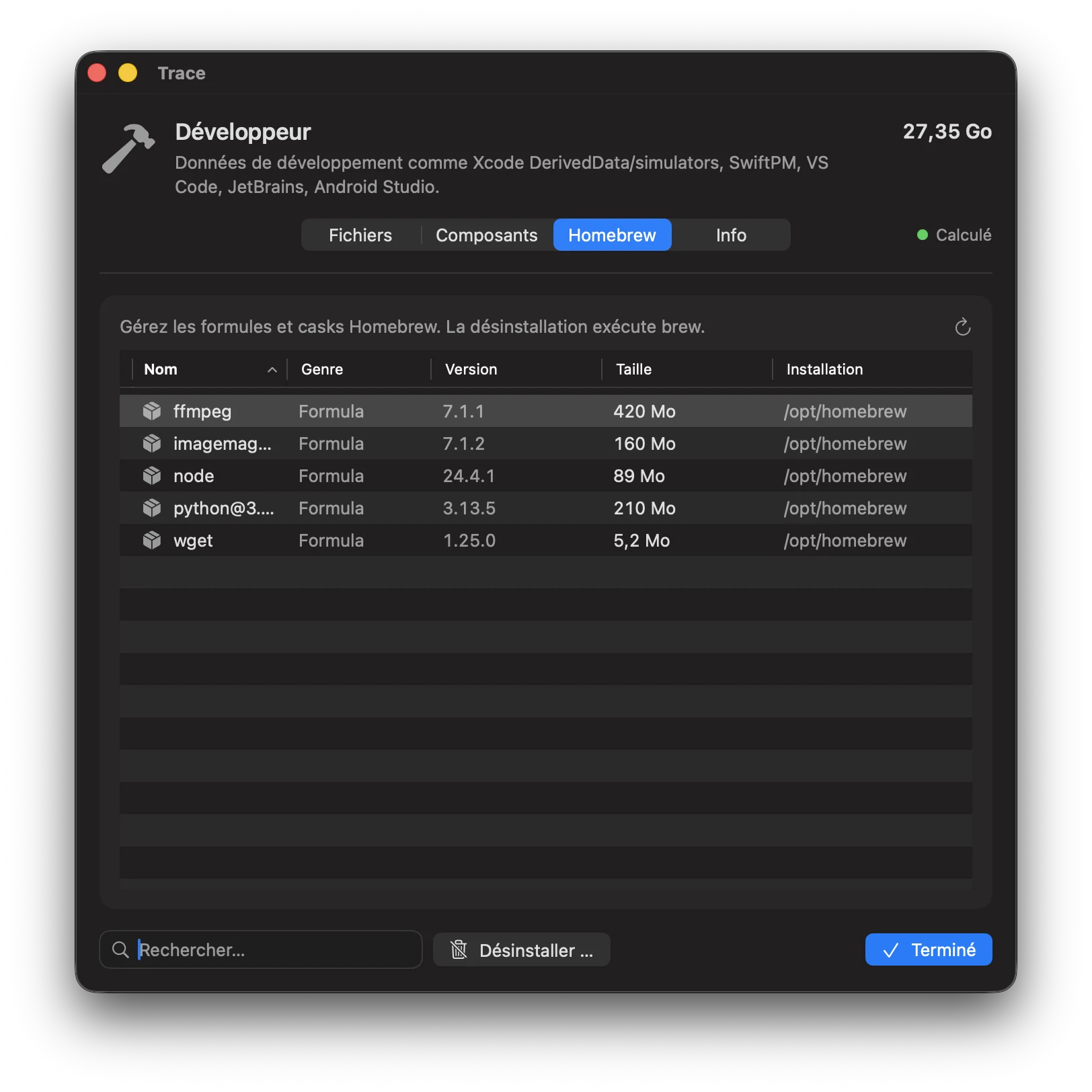Select the imagemag... name cell

[223, 443]
